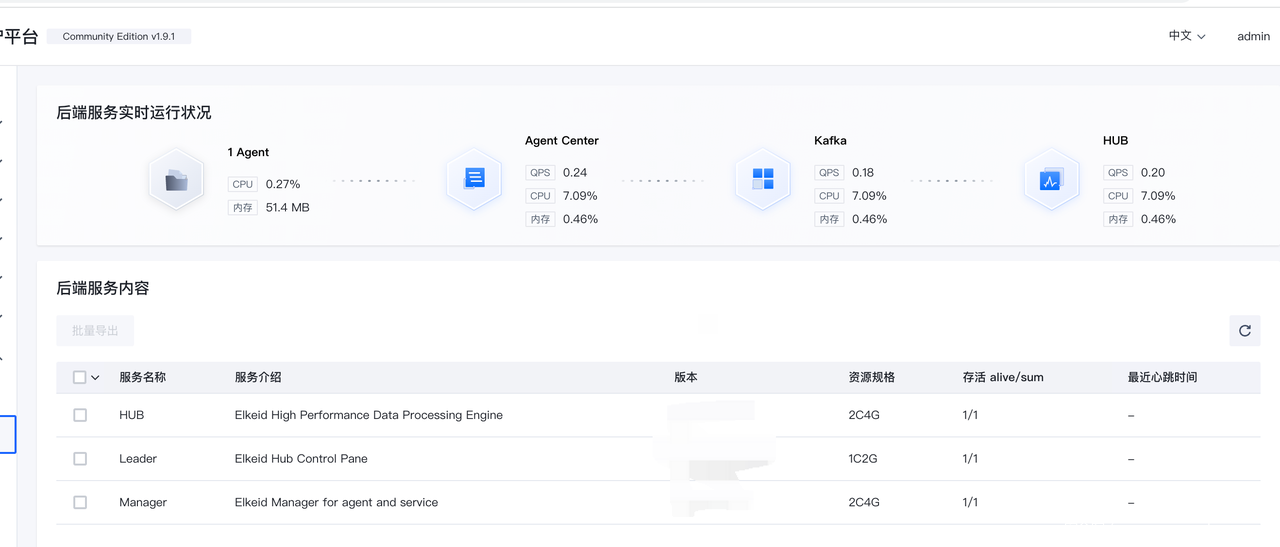Tick the select-all checkbox in table header
The height and width of the screenshot is (547, 1280).
(x=80, y=377)
